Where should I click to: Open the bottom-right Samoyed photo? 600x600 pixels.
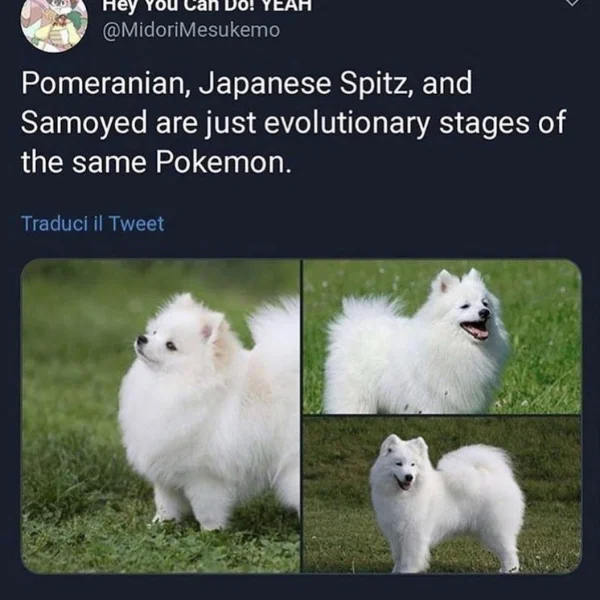click(x=442, y=495)
